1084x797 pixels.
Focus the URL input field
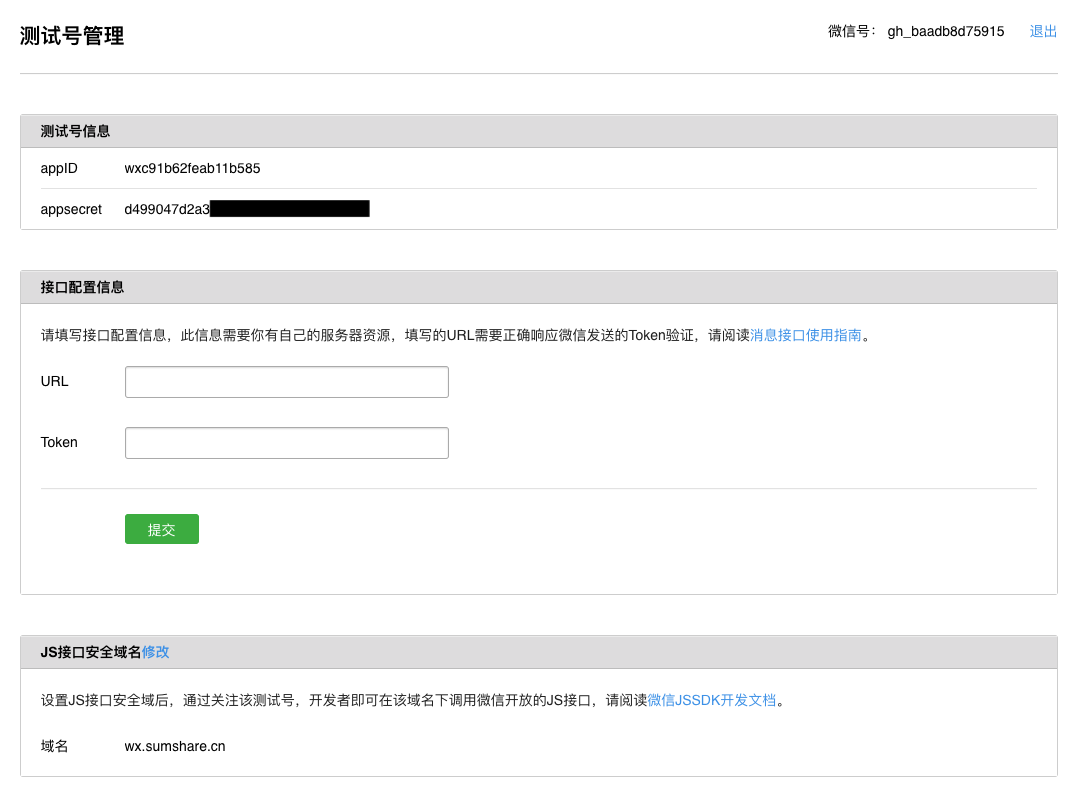[x=286, y=382]
